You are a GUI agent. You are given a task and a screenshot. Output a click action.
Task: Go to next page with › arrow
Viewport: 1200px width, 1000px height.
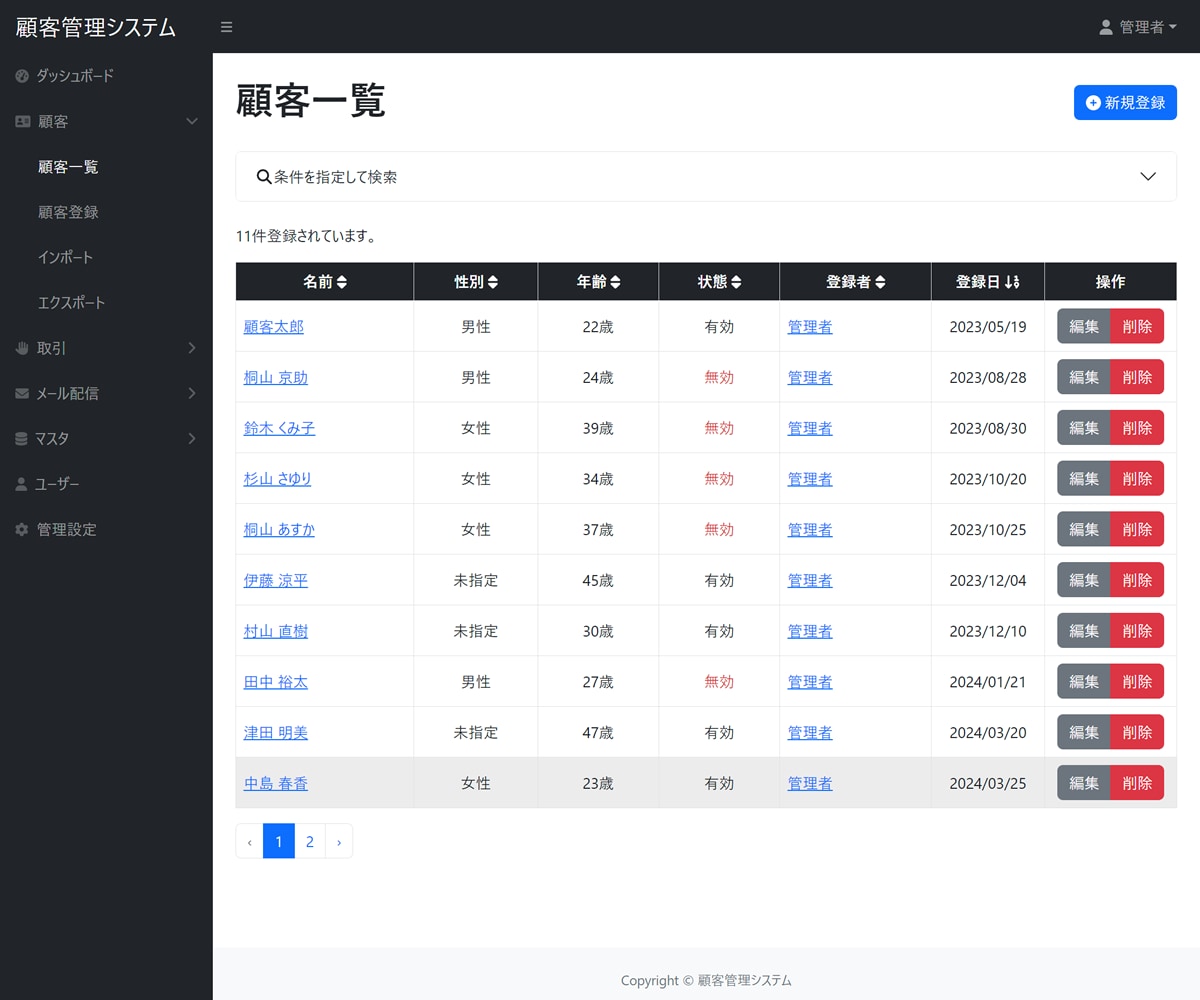339,841
